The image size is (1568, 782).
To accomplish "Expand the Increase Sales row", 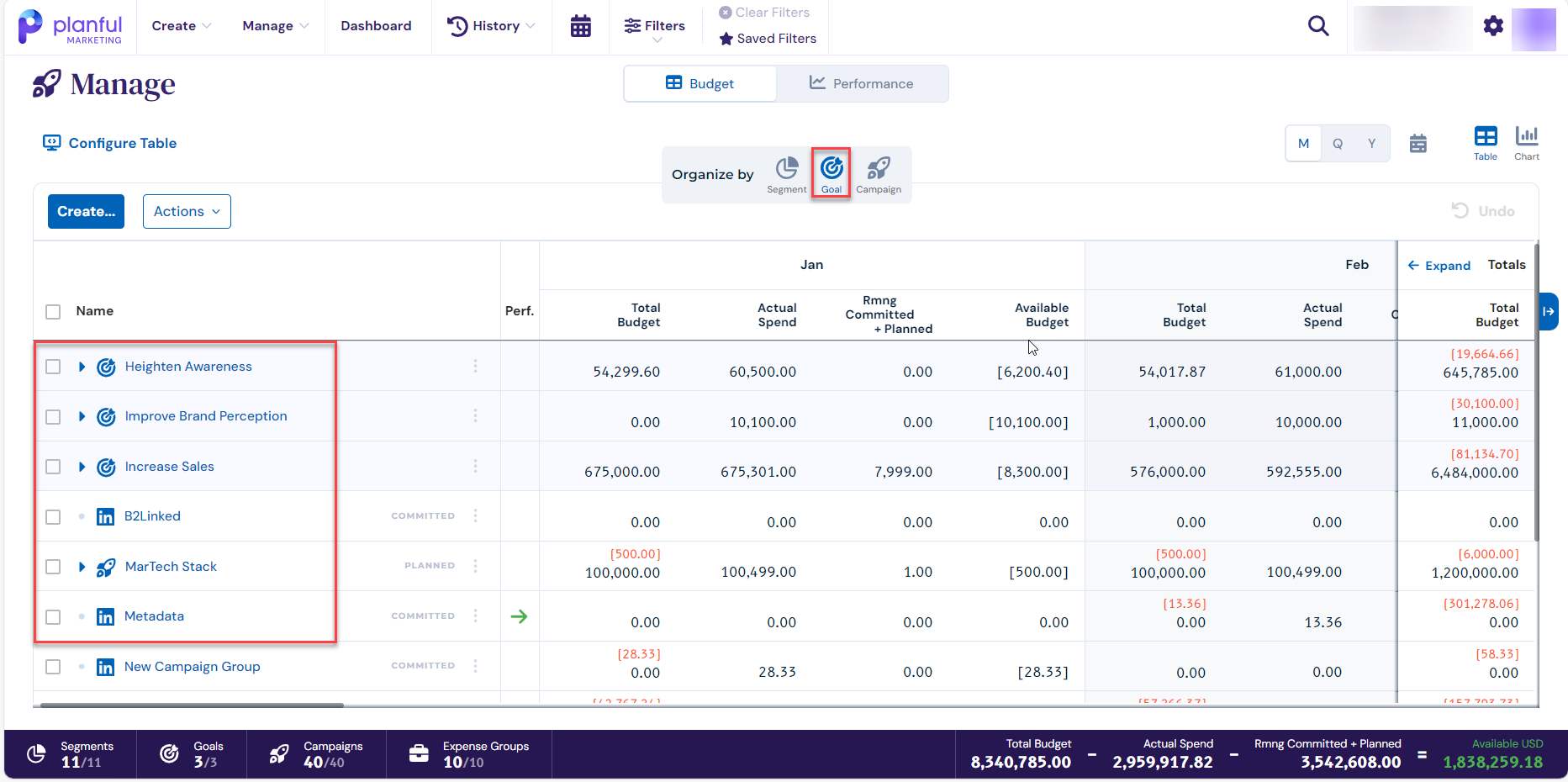I will pos(82,467).
